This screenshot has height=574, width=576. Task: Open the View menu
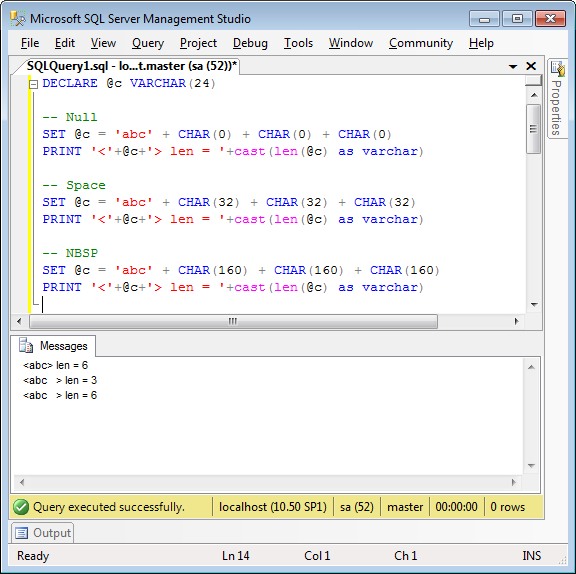click(x=103, y=43)
